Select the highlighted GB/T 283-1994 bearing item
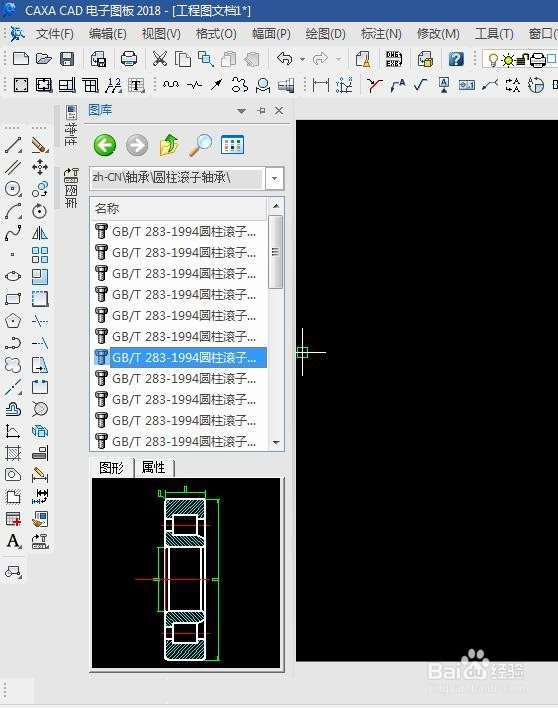 (x=179, y=358)
